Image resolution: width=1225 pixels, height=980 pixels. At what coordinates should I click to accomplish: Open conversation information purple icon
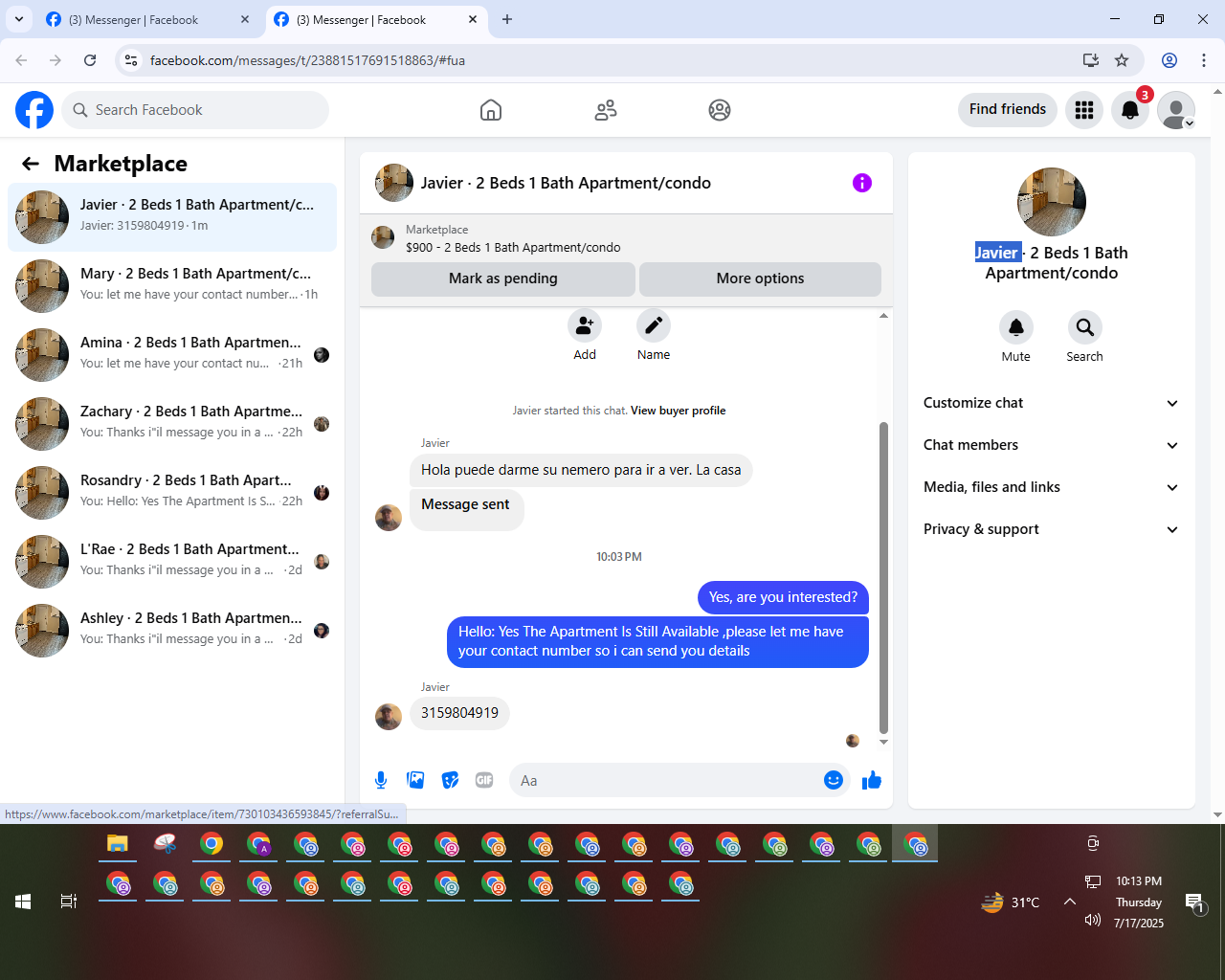(x=862, y=183)
